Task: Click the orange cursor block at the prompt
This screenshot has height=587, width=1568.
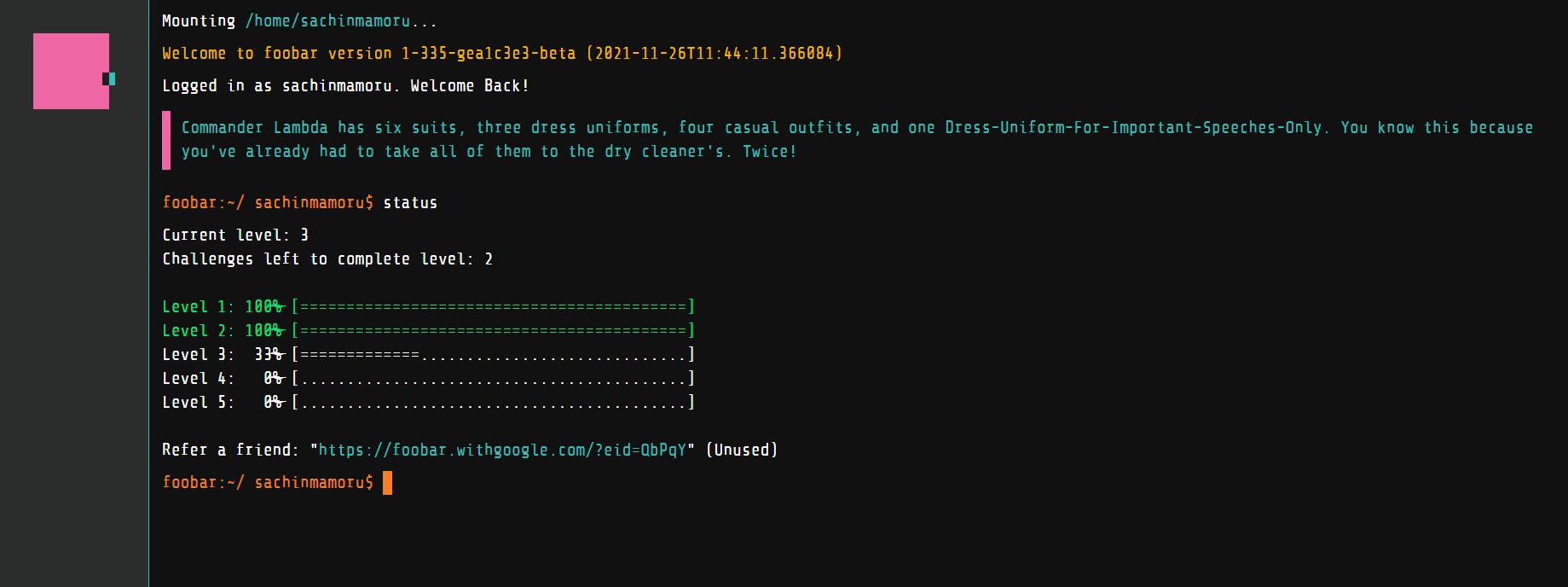Action: tap(387, 483)
